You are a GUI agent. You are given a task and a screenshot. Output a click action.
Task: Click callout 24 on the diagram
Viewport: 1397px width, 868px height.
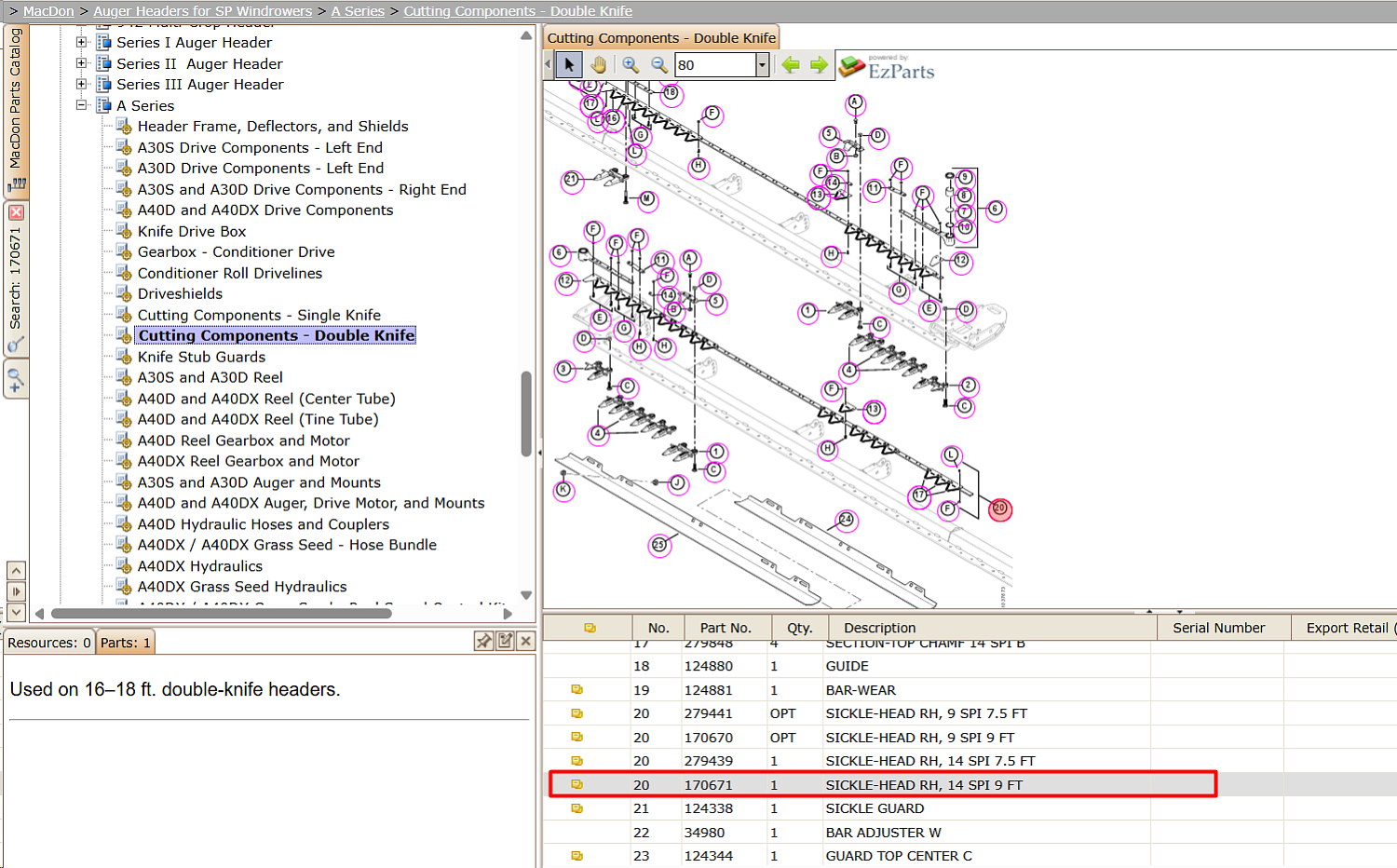click(x=846, y=520)
